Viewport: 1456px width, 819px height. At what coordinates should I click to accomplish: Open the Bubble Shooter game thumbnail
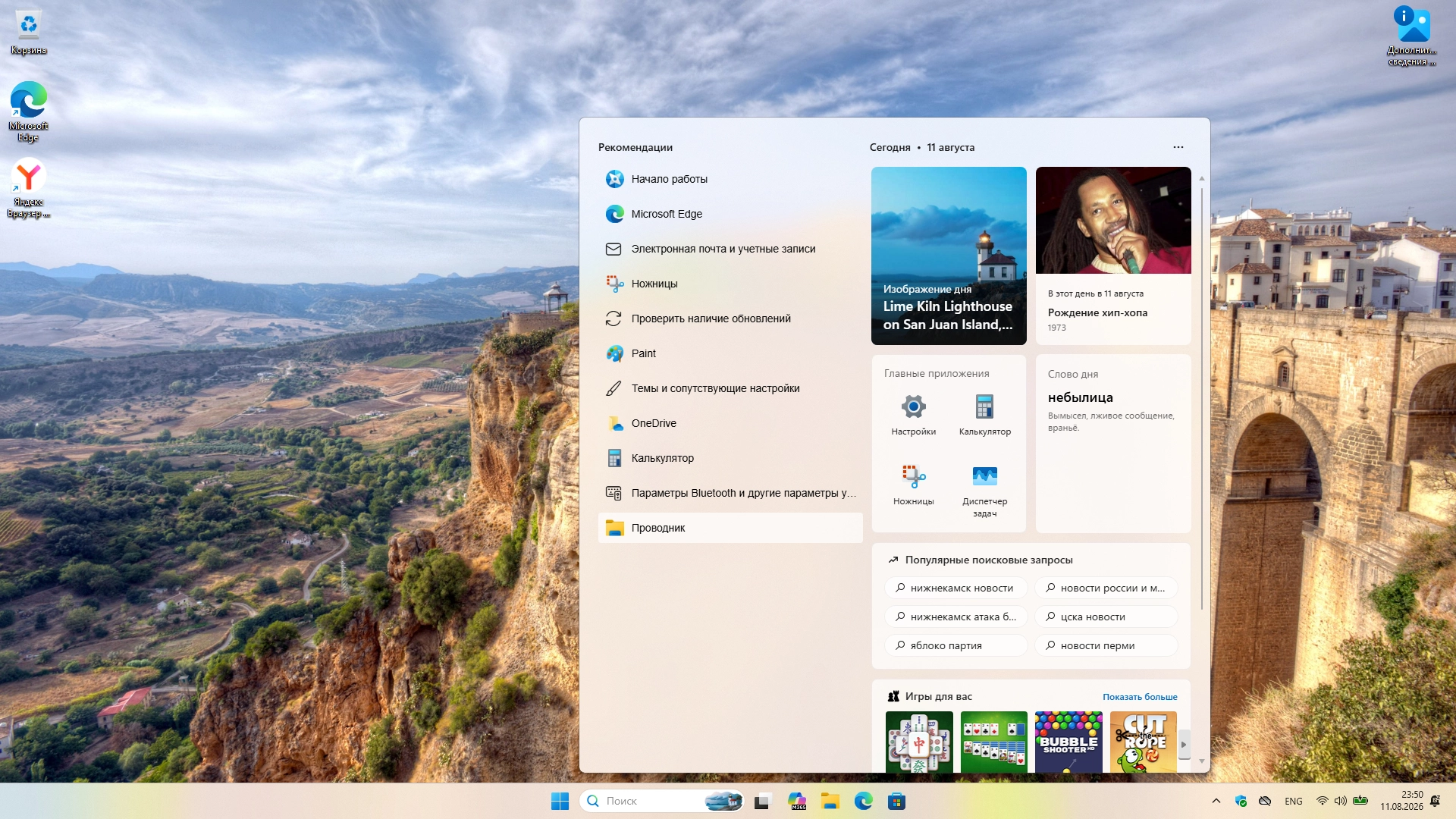pos(1068,742)
